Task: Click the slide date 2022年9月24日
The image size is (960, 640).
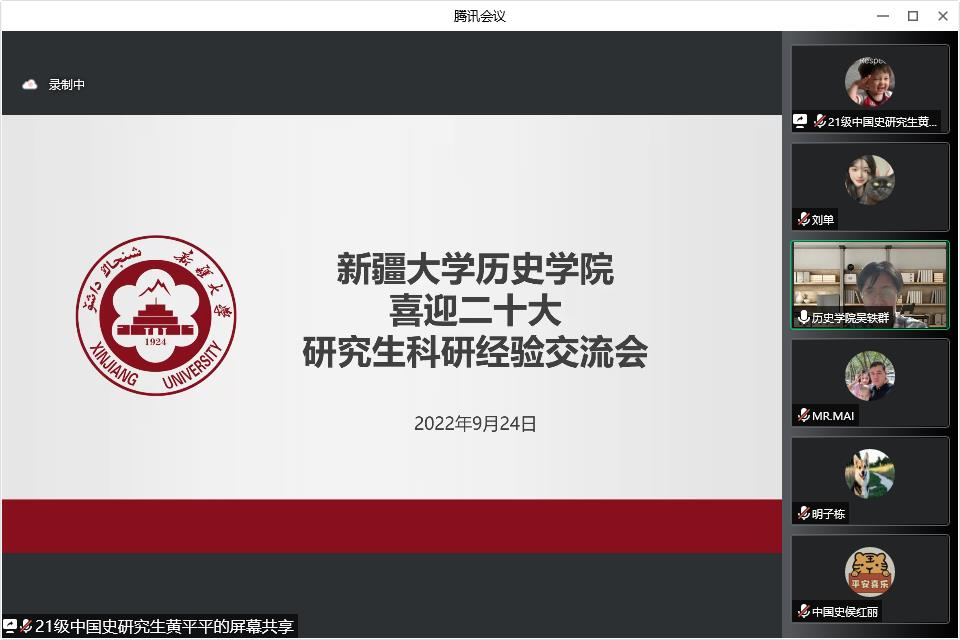Action: [x=475, y=424]
